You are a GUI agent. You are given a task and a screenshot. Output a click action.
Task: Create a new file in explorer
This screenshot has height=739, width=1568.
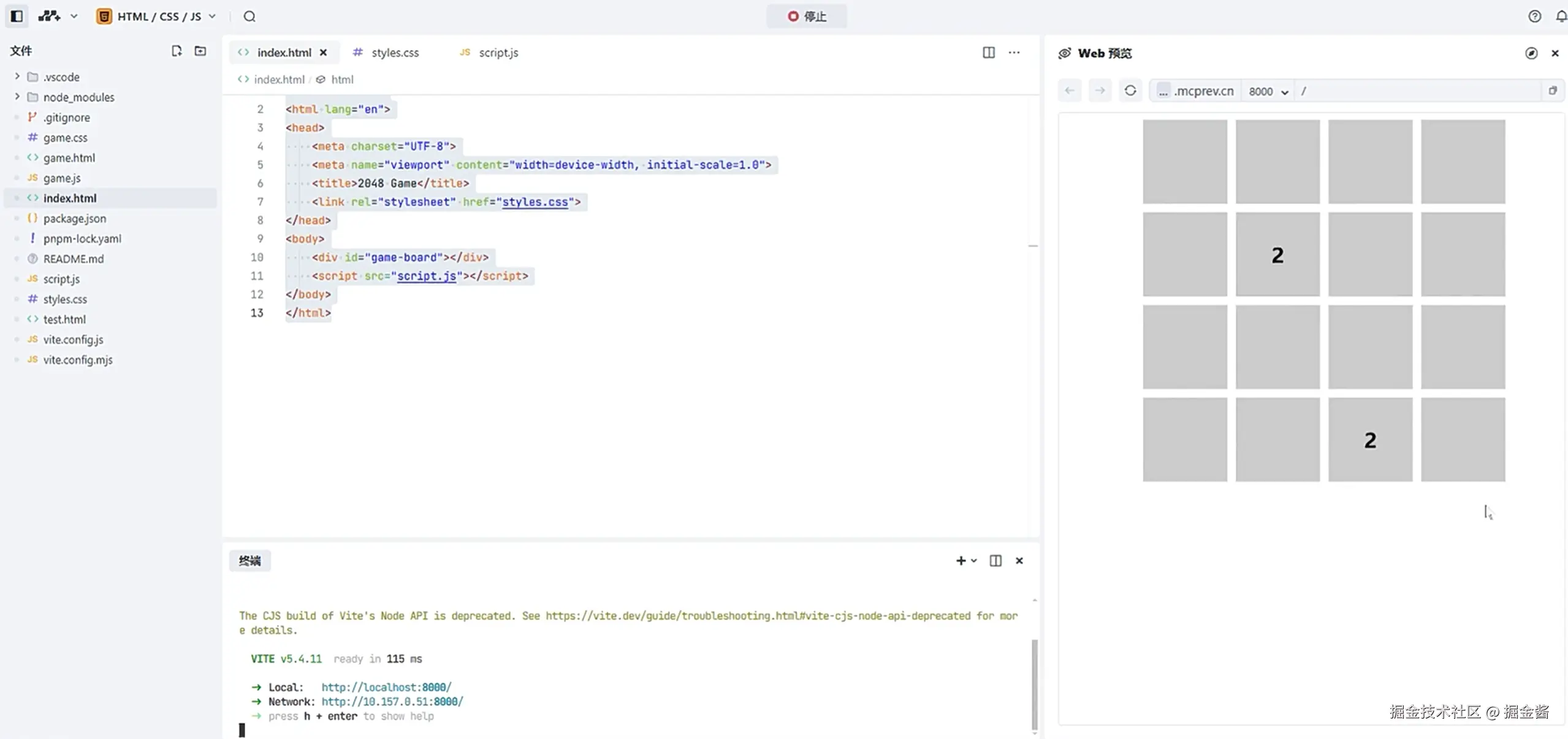(177, 51)
